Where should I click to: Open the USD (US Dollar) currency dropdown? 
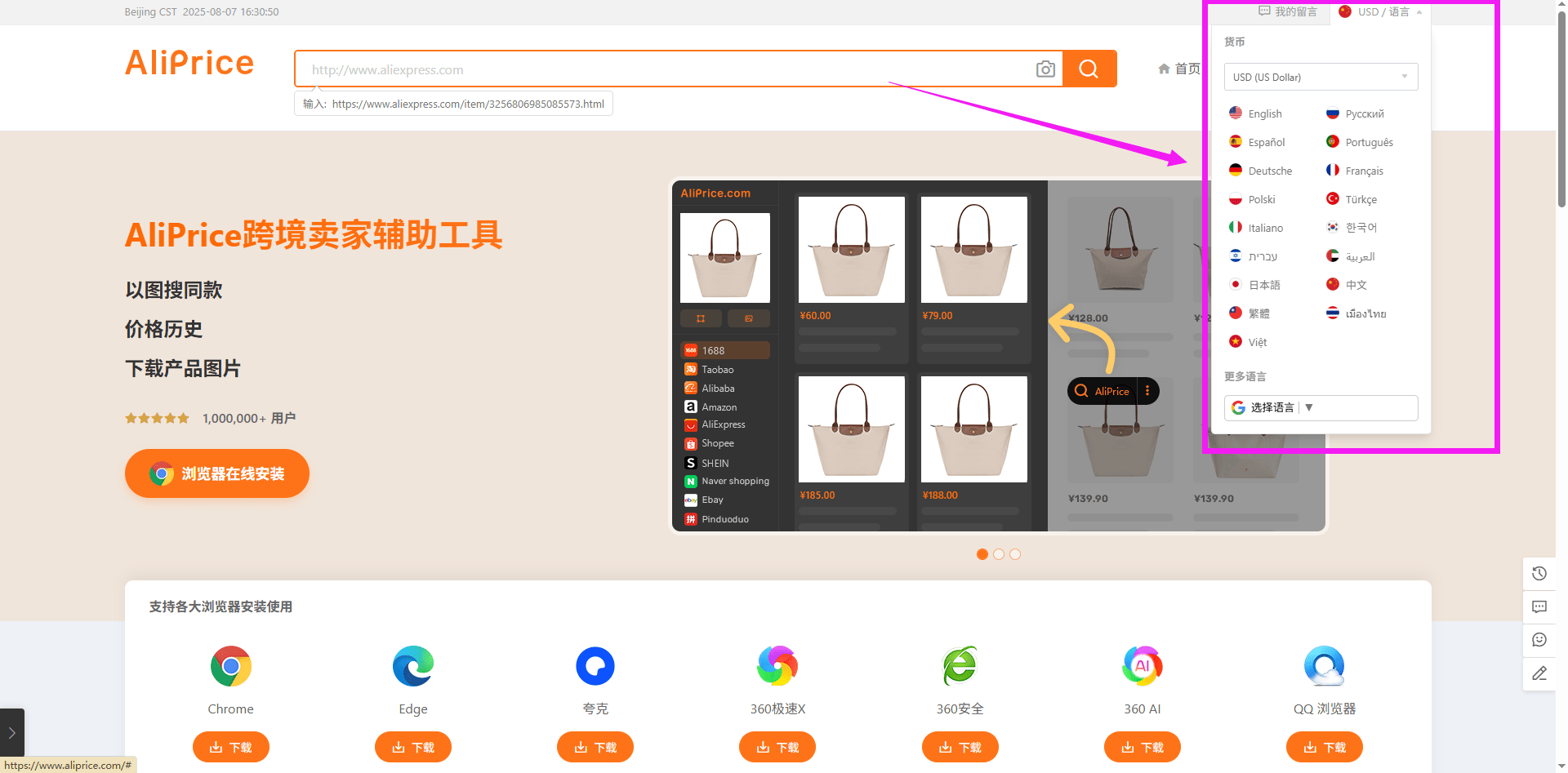1321,77
